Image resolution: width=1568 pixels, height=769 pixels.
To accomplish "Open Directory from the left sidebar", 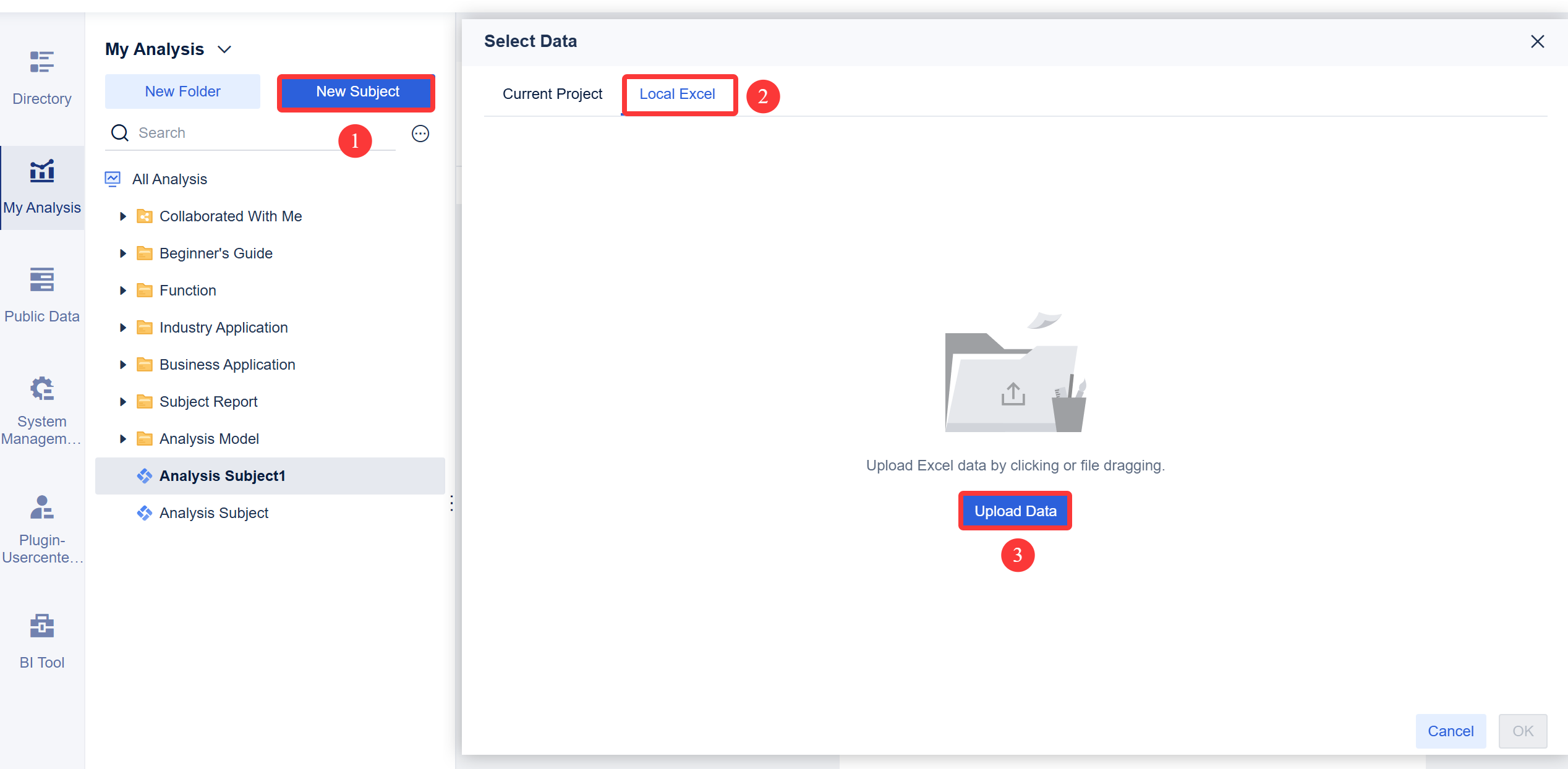I will pyautogui.click(x=41, y=74).
